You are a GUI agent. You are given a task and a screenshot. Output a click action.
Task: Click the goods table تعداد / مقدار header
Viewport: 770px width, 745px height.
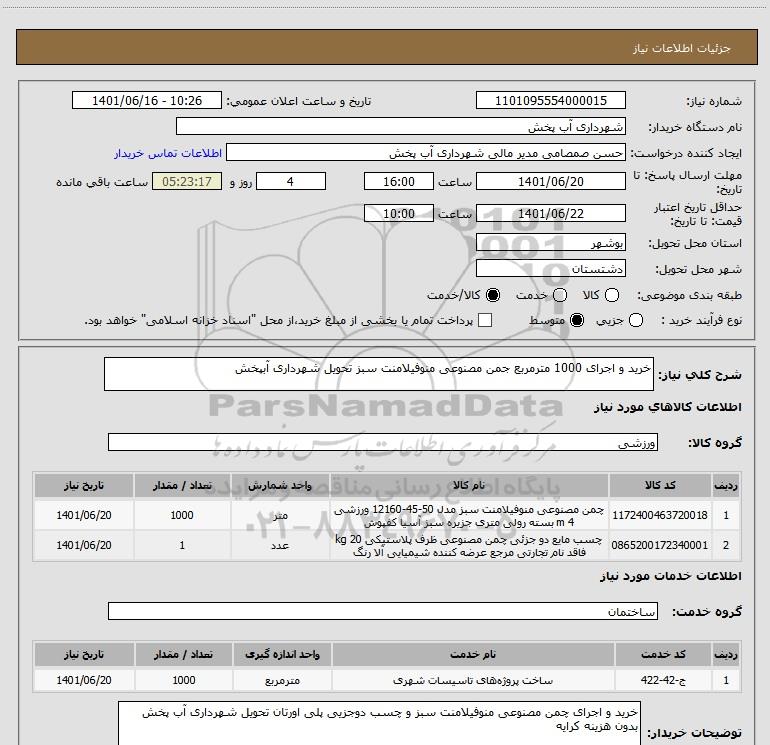tap(182, 485)
